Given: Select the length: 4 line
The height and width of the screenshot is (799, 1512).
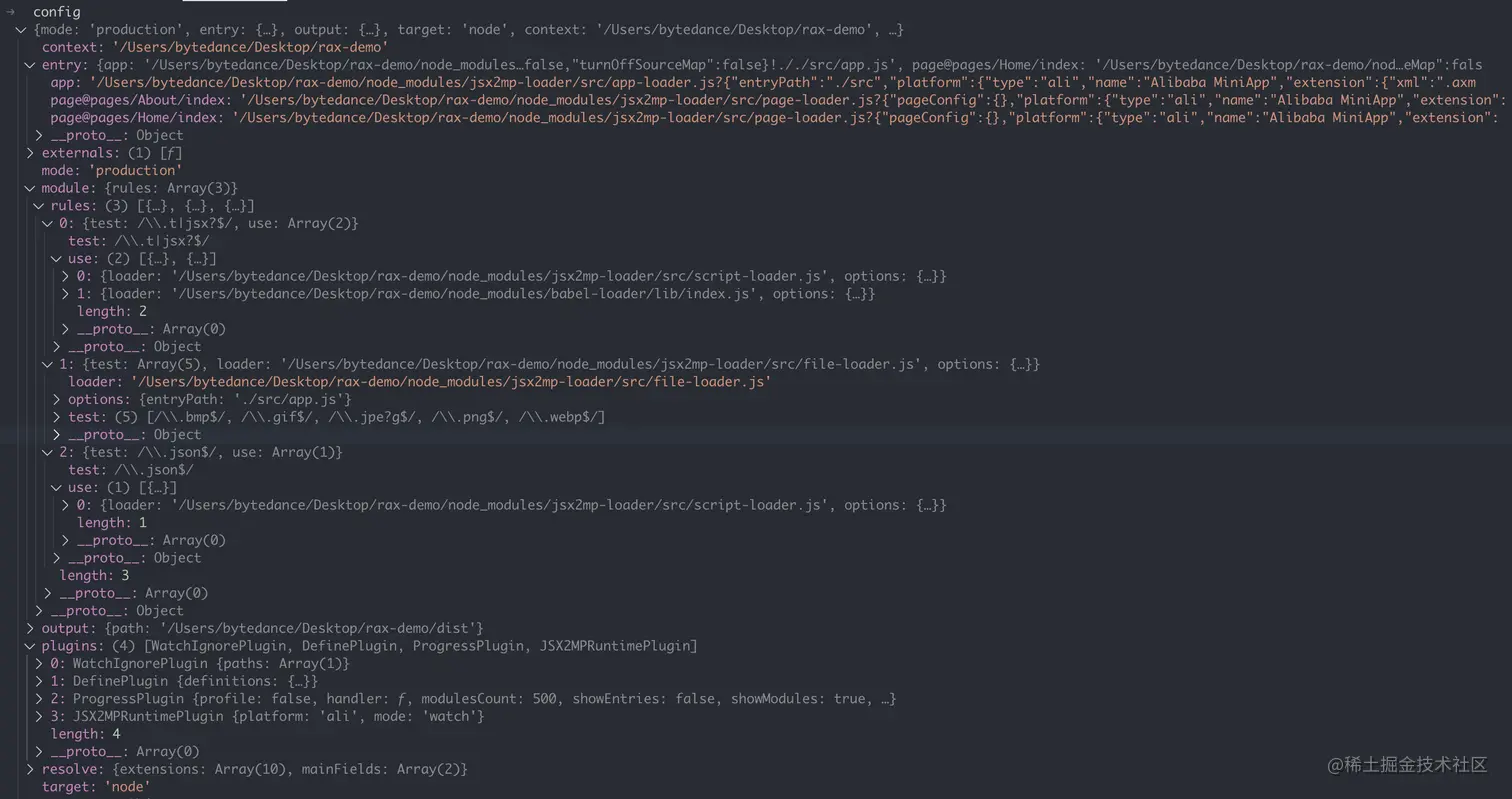Looking at the screenshot, I should tap(85, 734).
